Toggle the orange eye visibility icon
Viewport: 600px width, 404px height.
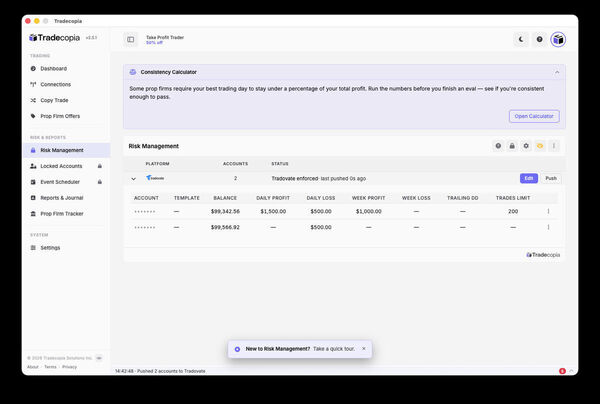pyautogui.click(x=540, y=146)
